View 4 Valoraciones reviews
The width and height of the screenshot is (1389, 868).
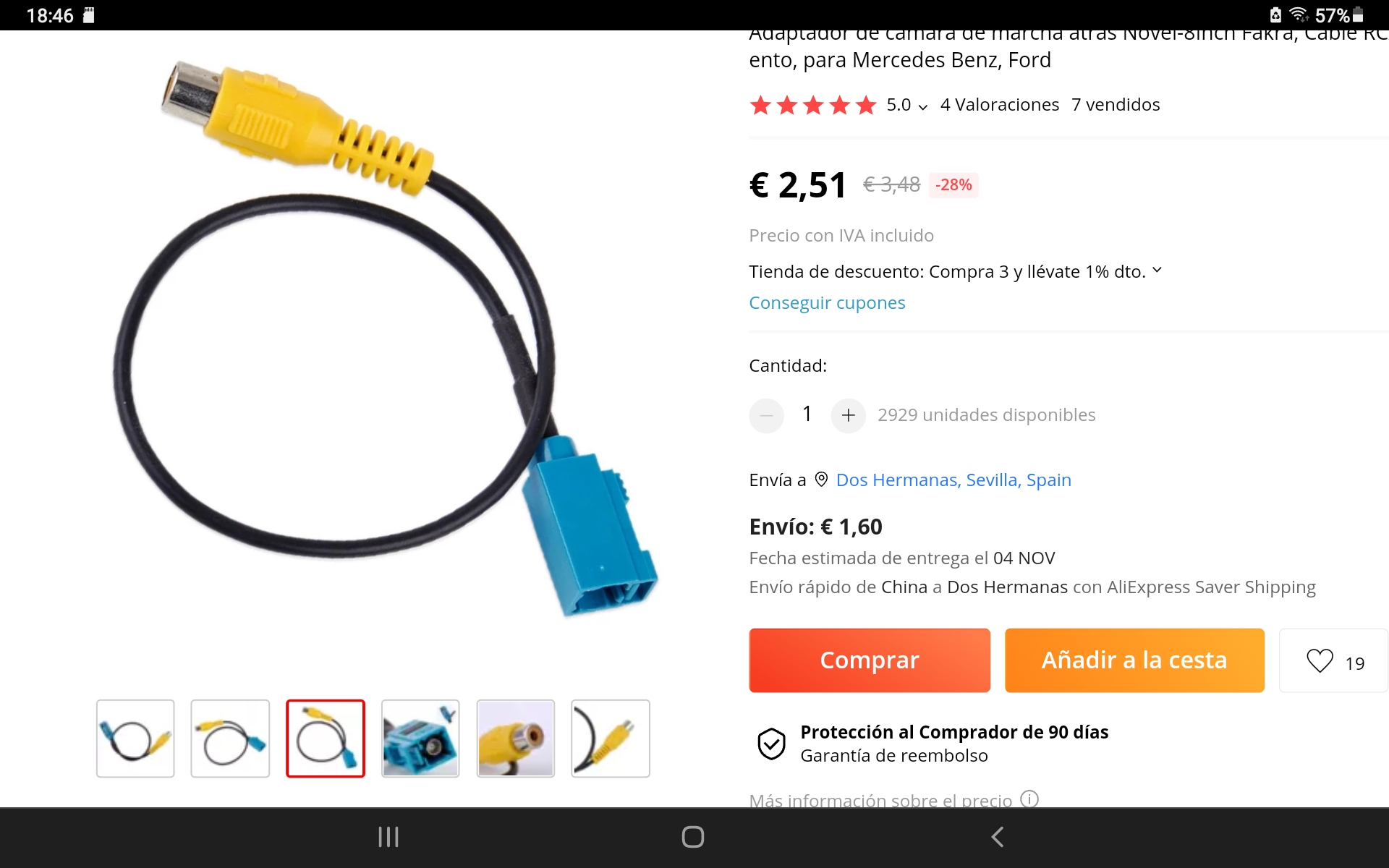[1000, 105]
